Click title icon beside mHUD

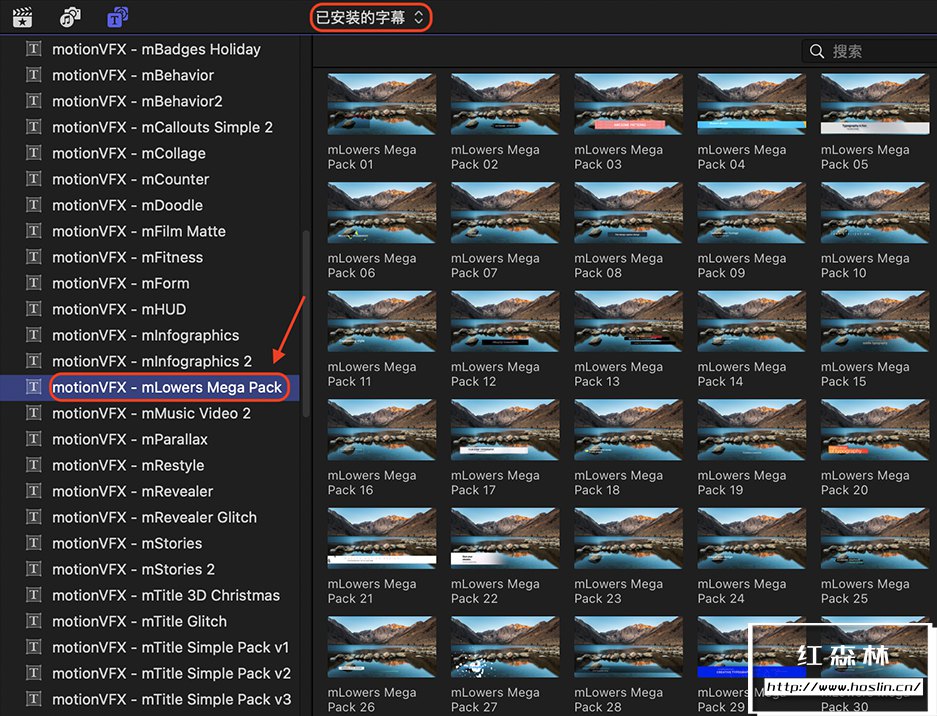[x=34, y=308]
